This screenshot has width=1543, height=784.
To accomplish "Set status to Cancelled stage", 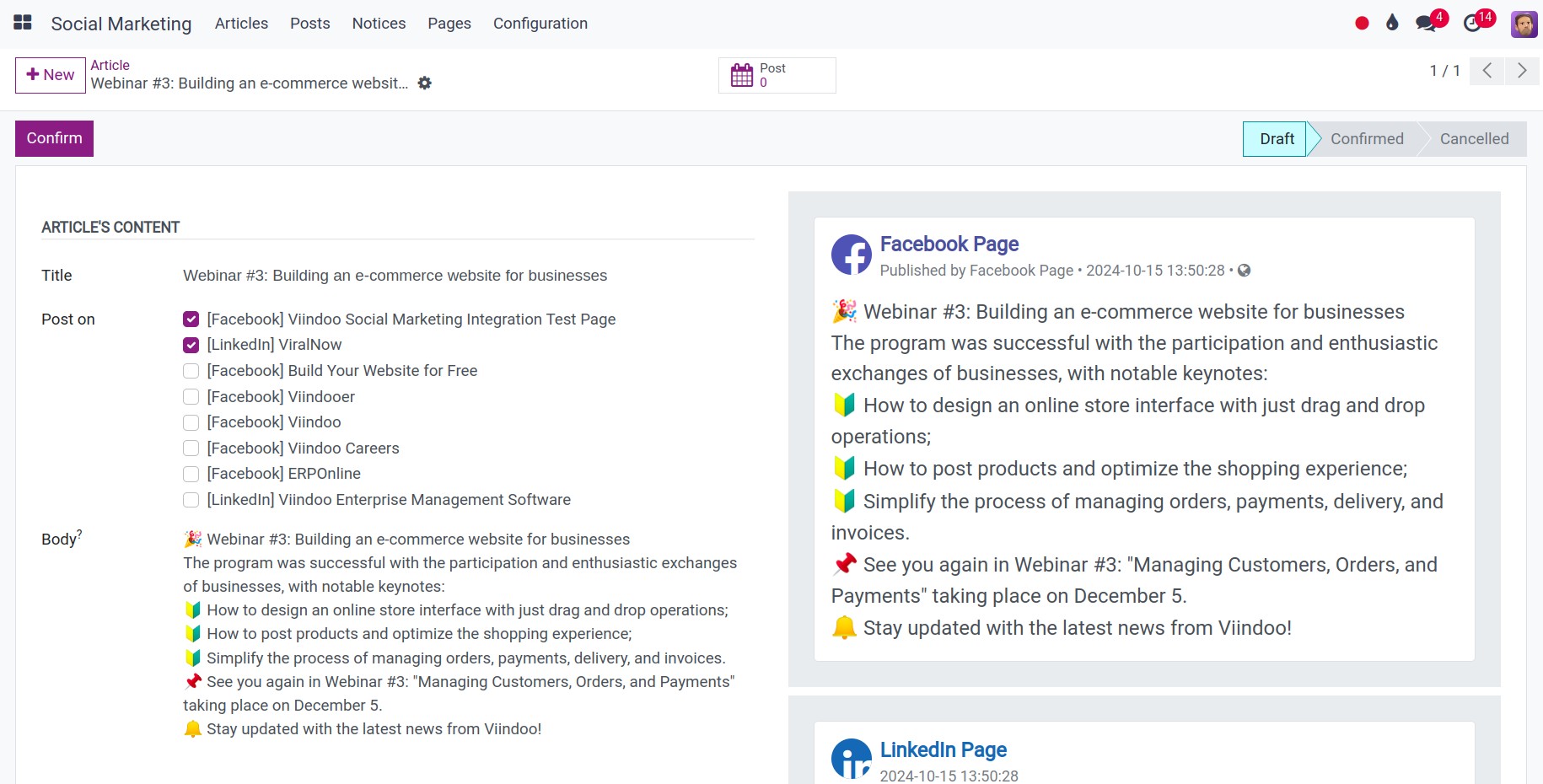I will click(x=1474, y=139).
